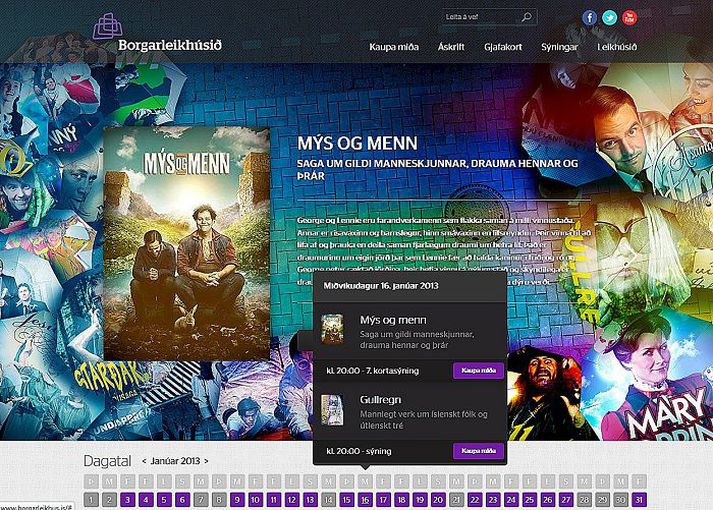Viewport: 713px width, 510px height.
Task: Click Mýs og menn small thumbnail in popup
Action: (x=332, y=329)
